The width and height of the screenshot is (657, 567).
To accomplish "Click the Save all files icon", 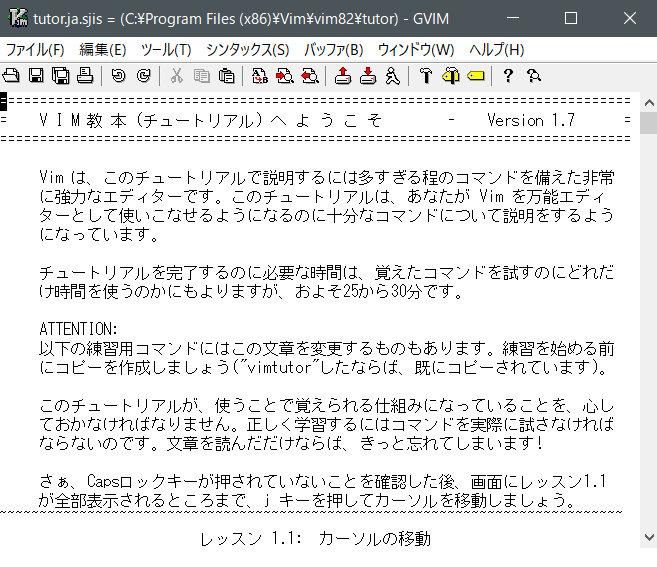I will tap(61, 76).
